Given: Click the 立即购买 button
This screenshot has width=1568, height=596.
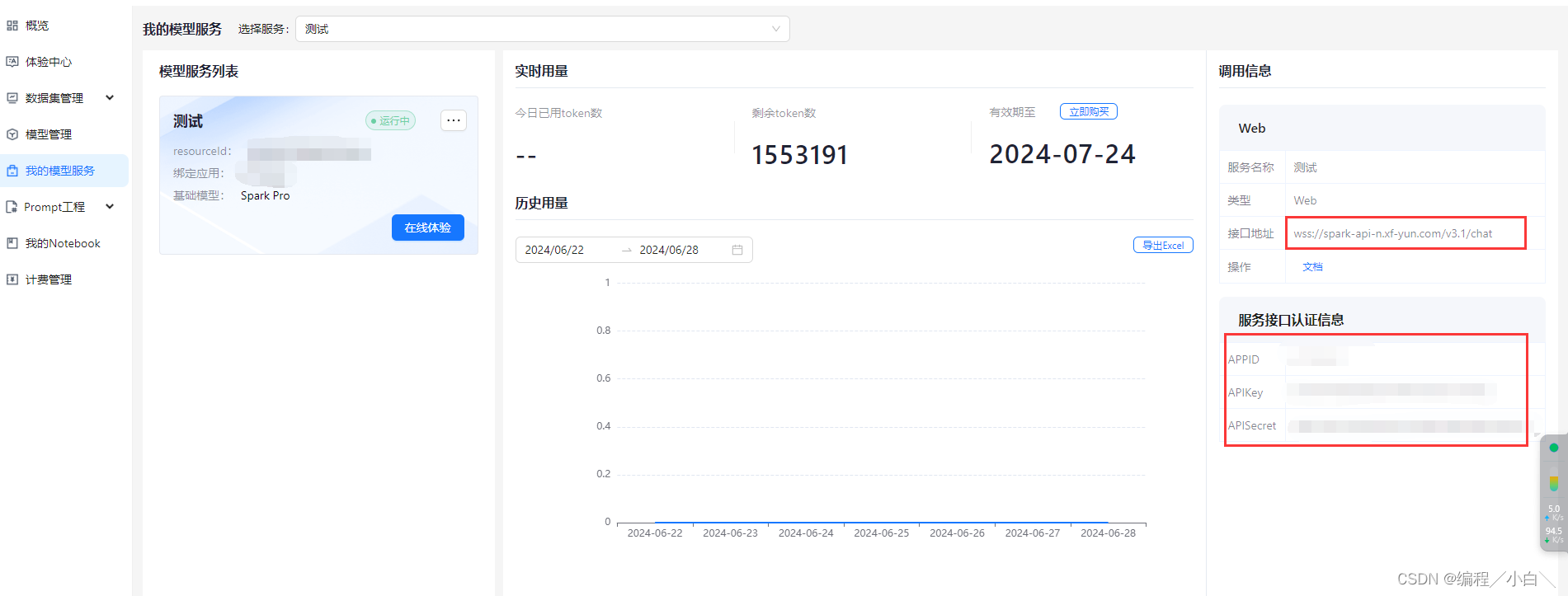Looking at the screenshot, I should pyautogui.click(x=1089, y=111).
